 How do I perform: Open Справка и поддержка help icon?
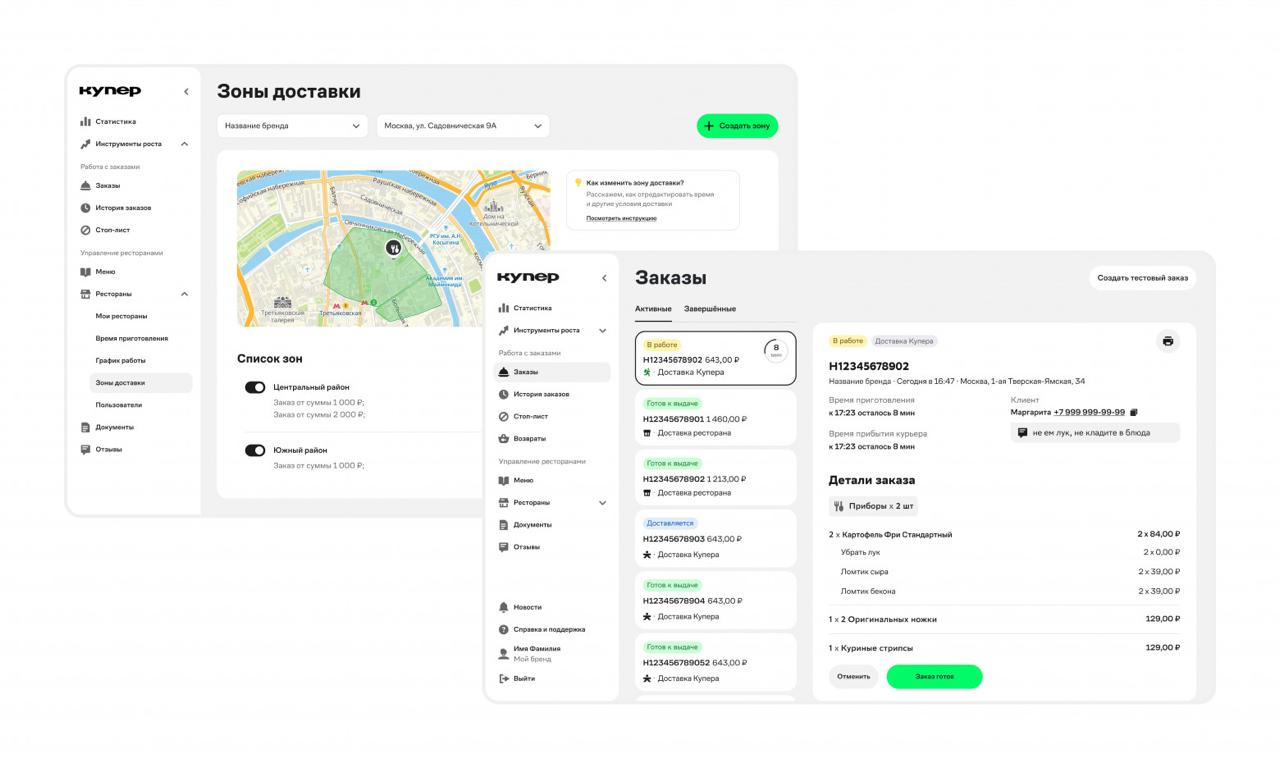pos(504,629)
